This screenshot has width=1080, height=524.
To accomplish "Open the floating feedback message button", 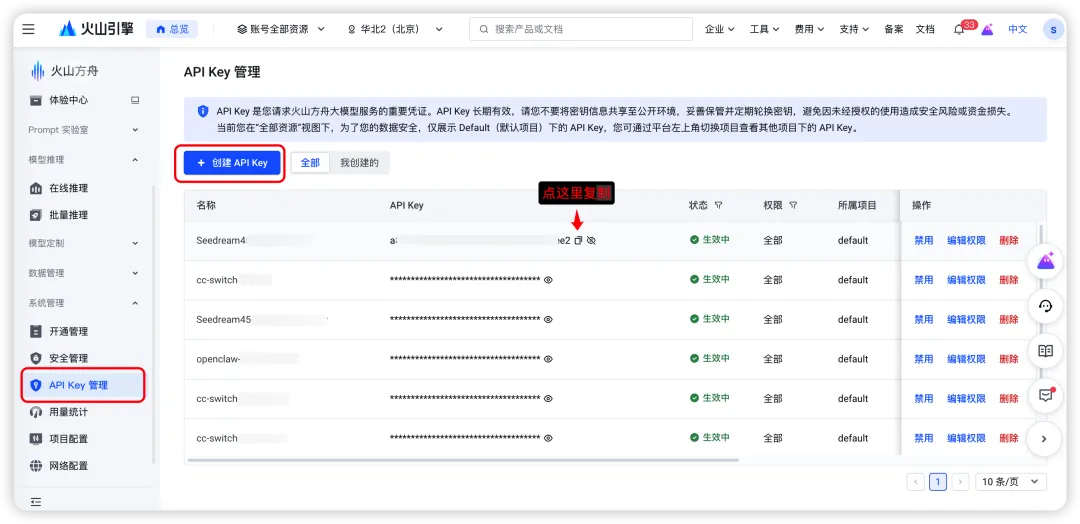I will pyautogui.click(x=1045, y=395).
